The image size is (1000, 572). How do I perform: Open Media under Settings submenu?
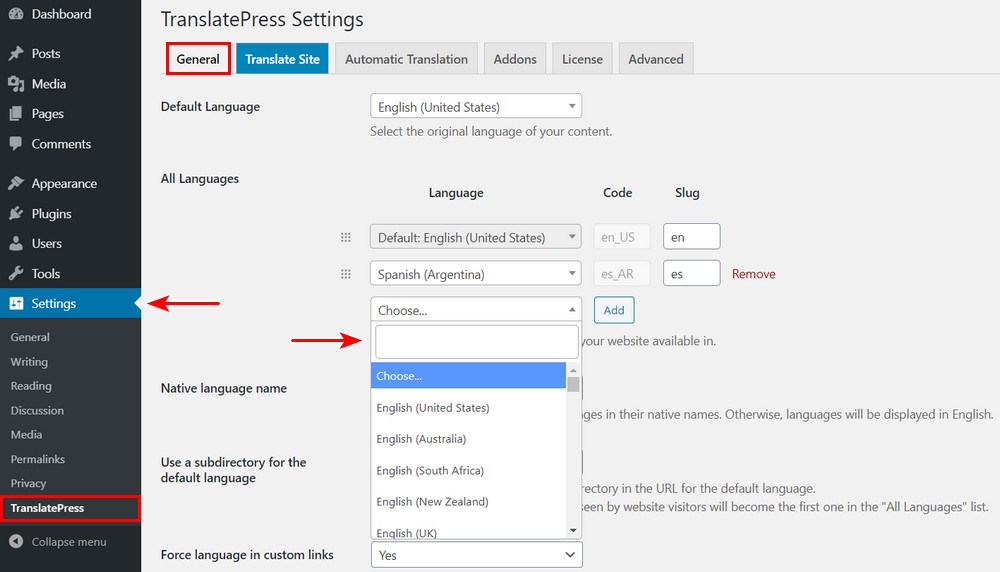tap(26, 434)
